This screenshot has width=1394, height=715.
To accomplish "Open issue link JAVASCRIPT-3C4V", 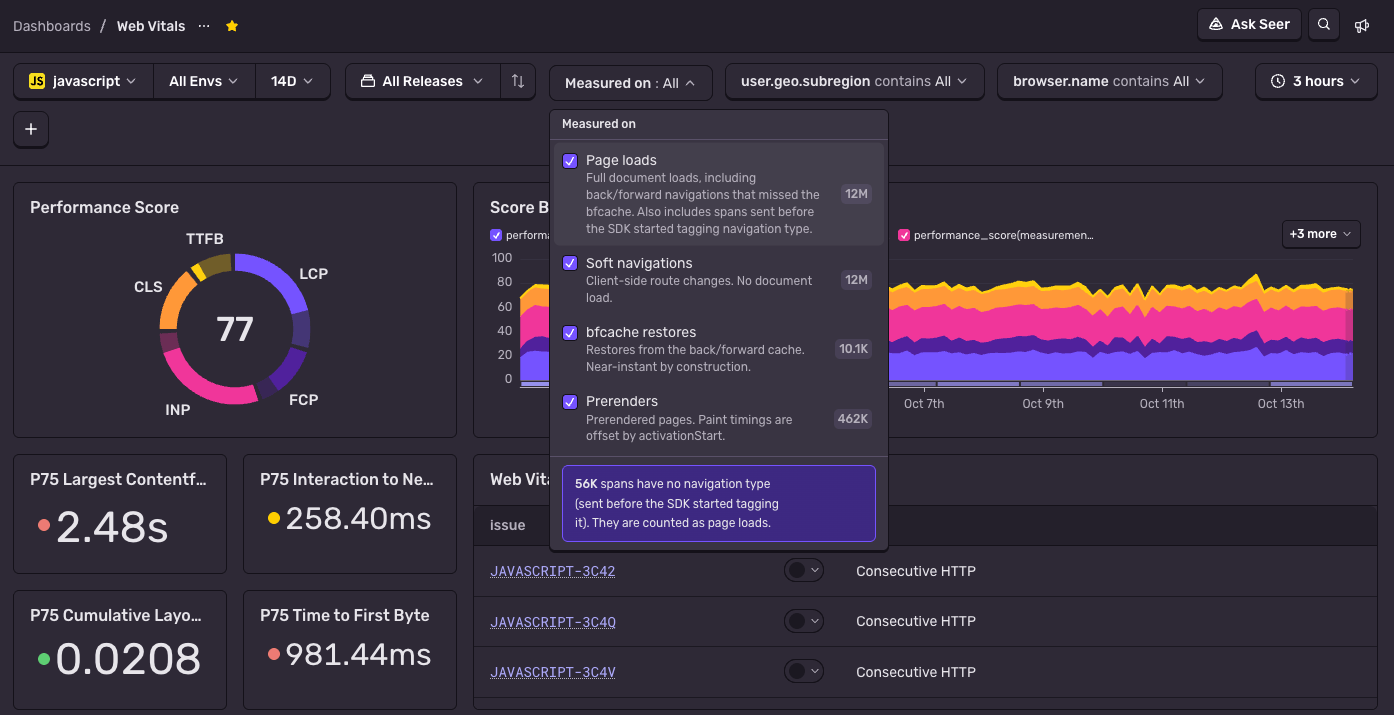I will click(x=552, y=672).
